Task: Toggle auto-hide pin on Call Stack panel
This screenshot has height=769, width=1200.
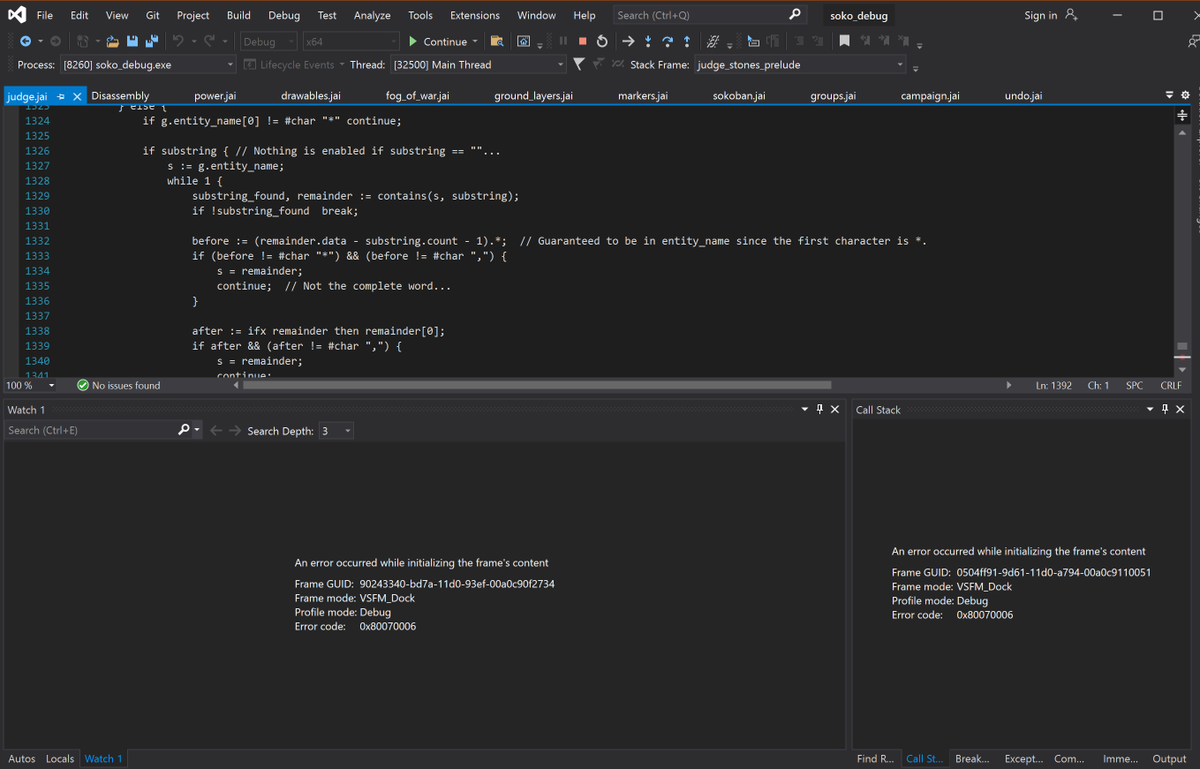Action: click(x=1165, y=409)
